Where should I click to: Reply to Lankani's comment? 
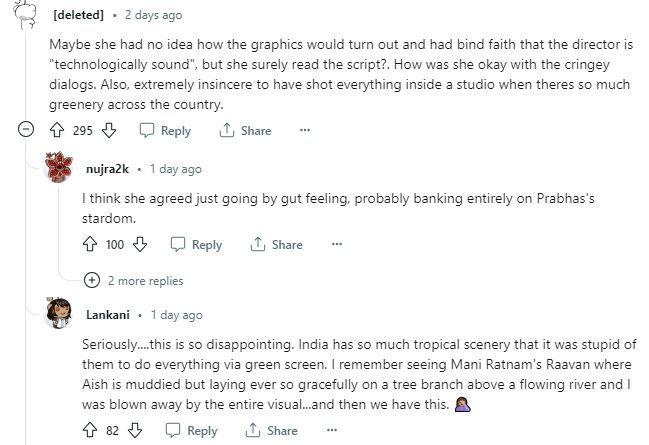(x=191, y=430)
